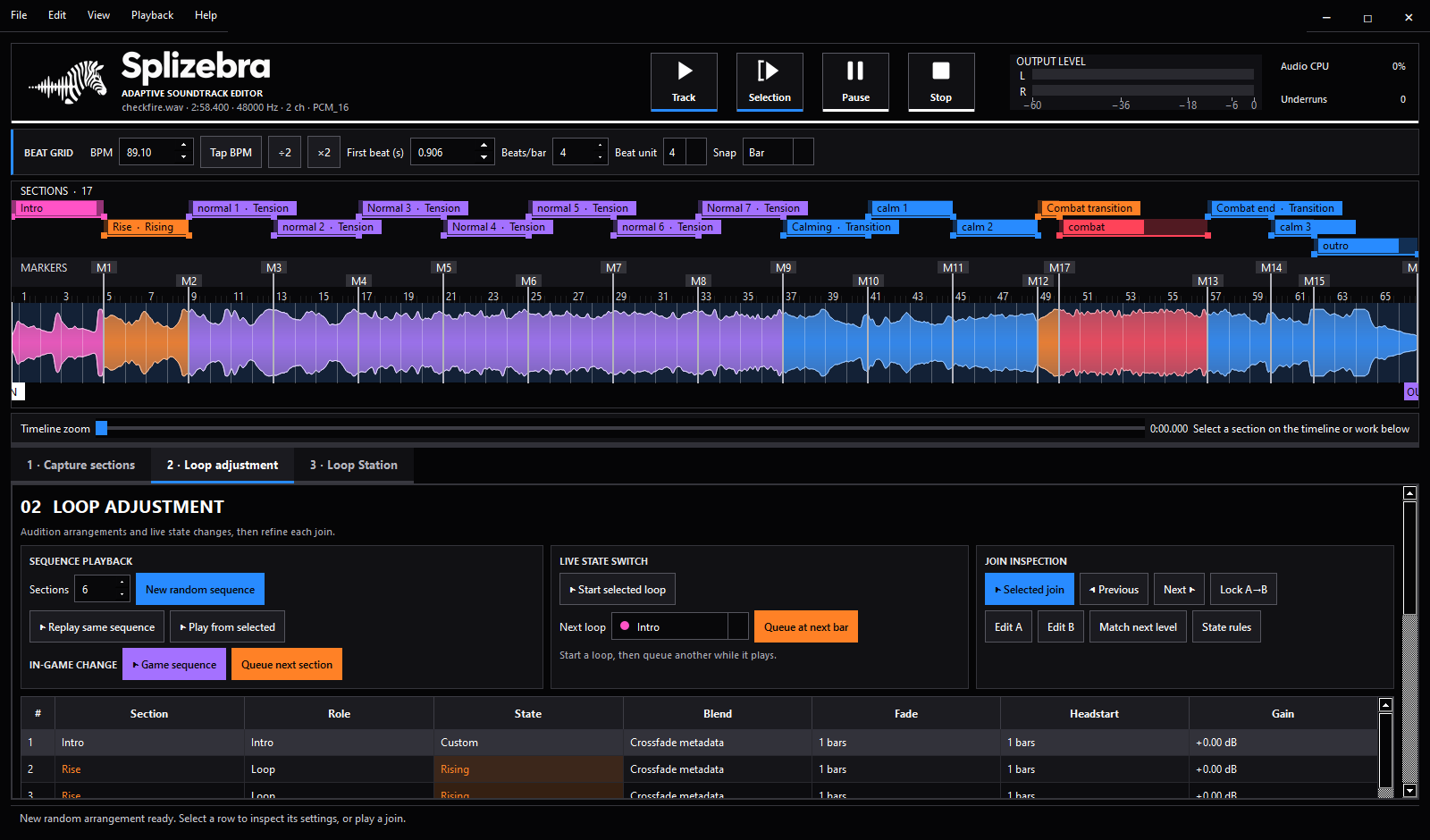Decrease First beat with down arrow
The height and width of the screenshot is (840, 1430).
point(484,158)
